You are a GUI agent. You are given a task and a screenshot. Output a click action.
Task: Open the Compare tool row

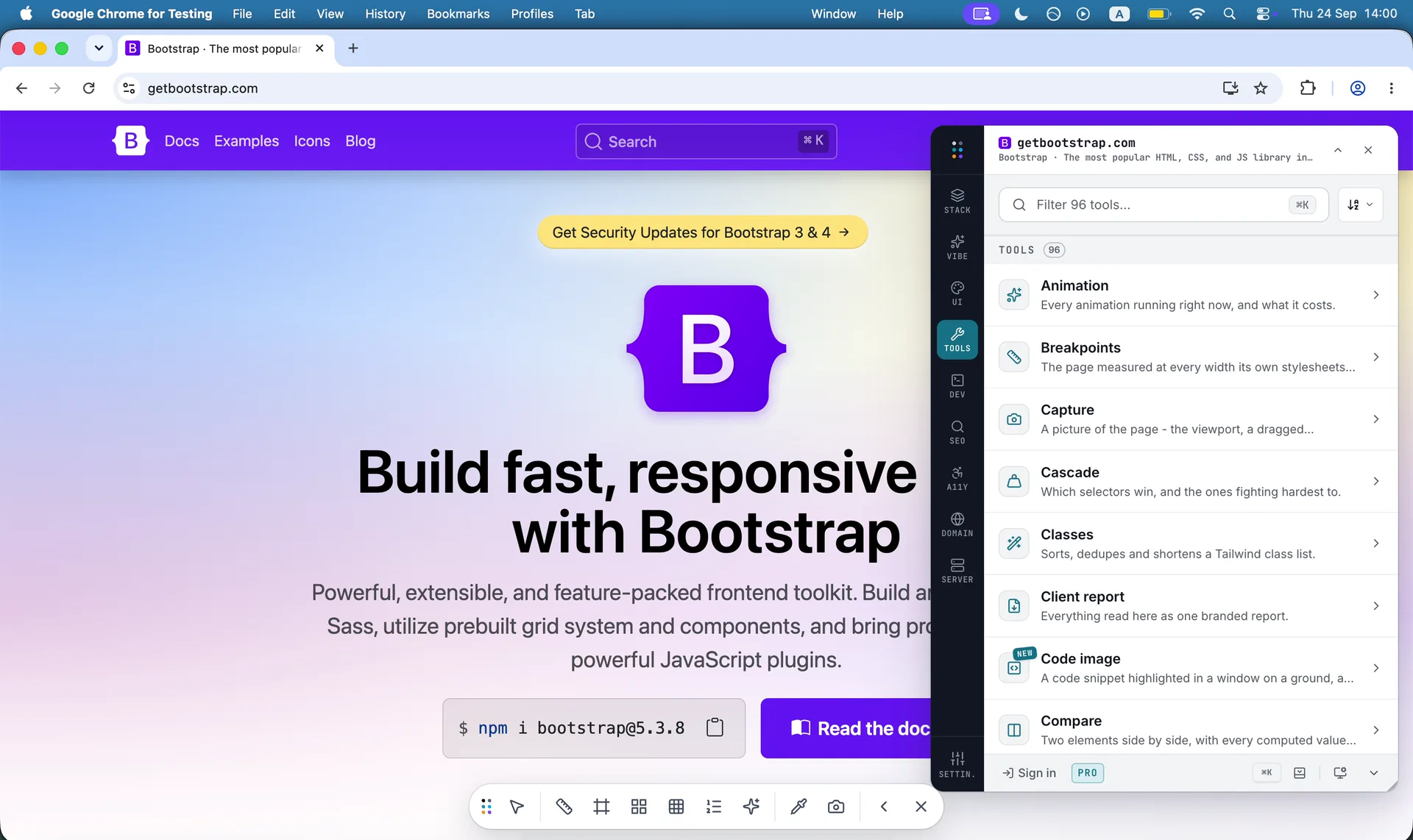[1191, 728]
